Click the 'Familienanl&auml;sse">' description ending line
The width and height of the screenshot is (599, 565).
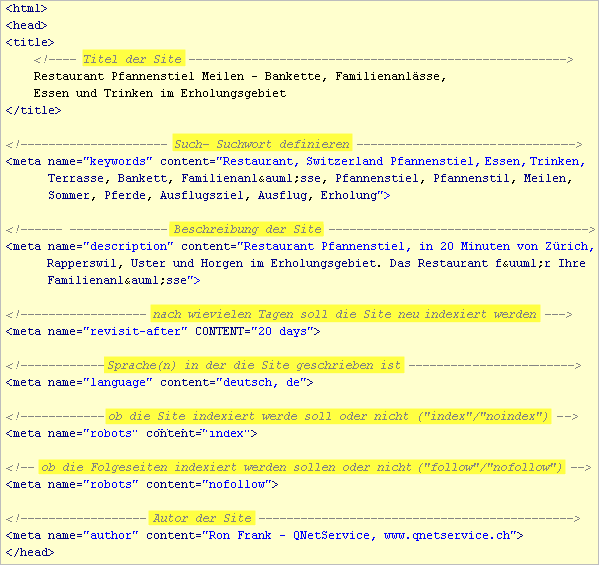[124, 280]
